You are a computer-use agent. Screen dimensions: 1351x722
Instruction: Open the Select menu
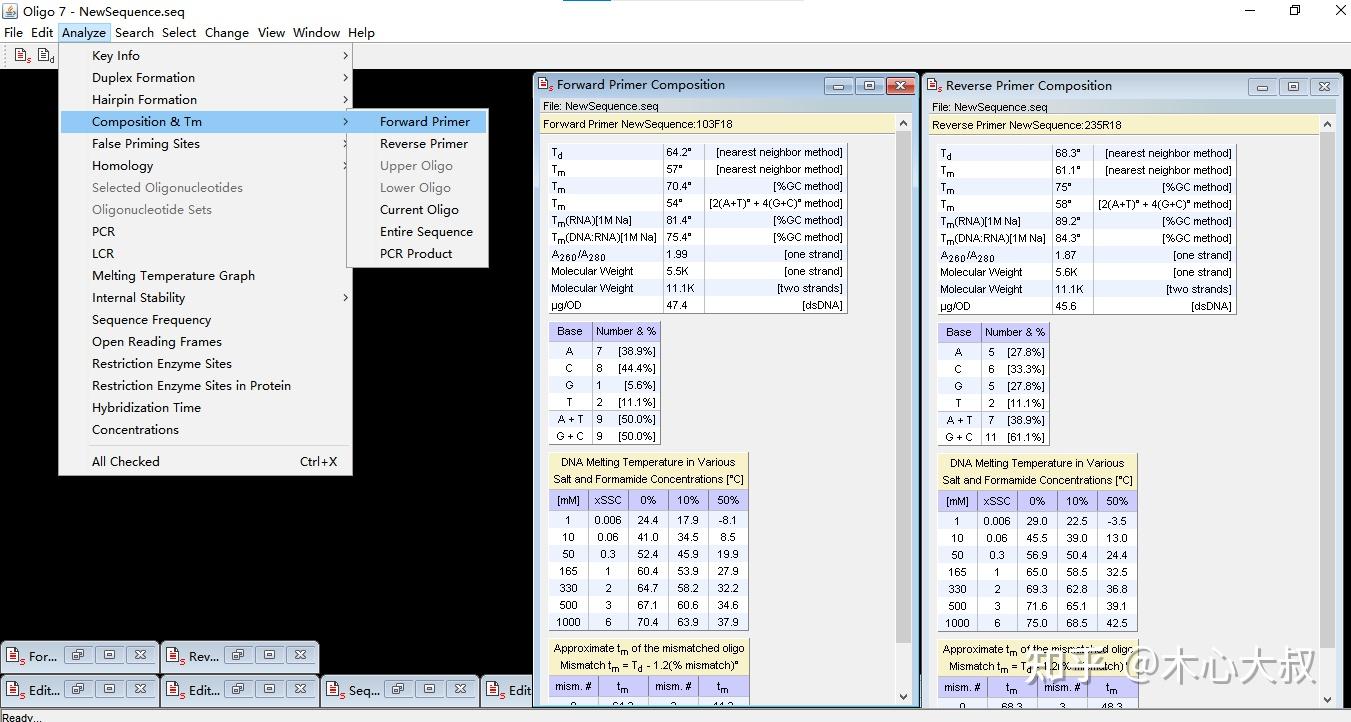coord(179,32)
